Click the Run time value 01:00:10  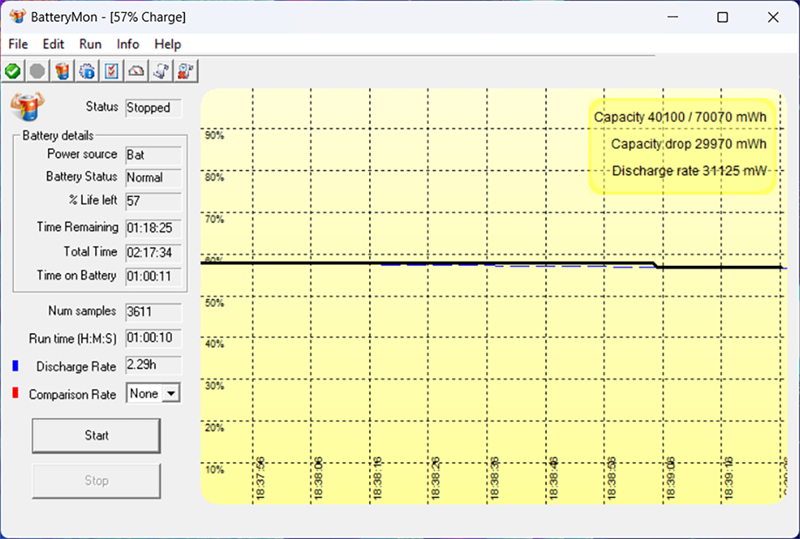tap(153, 338)
